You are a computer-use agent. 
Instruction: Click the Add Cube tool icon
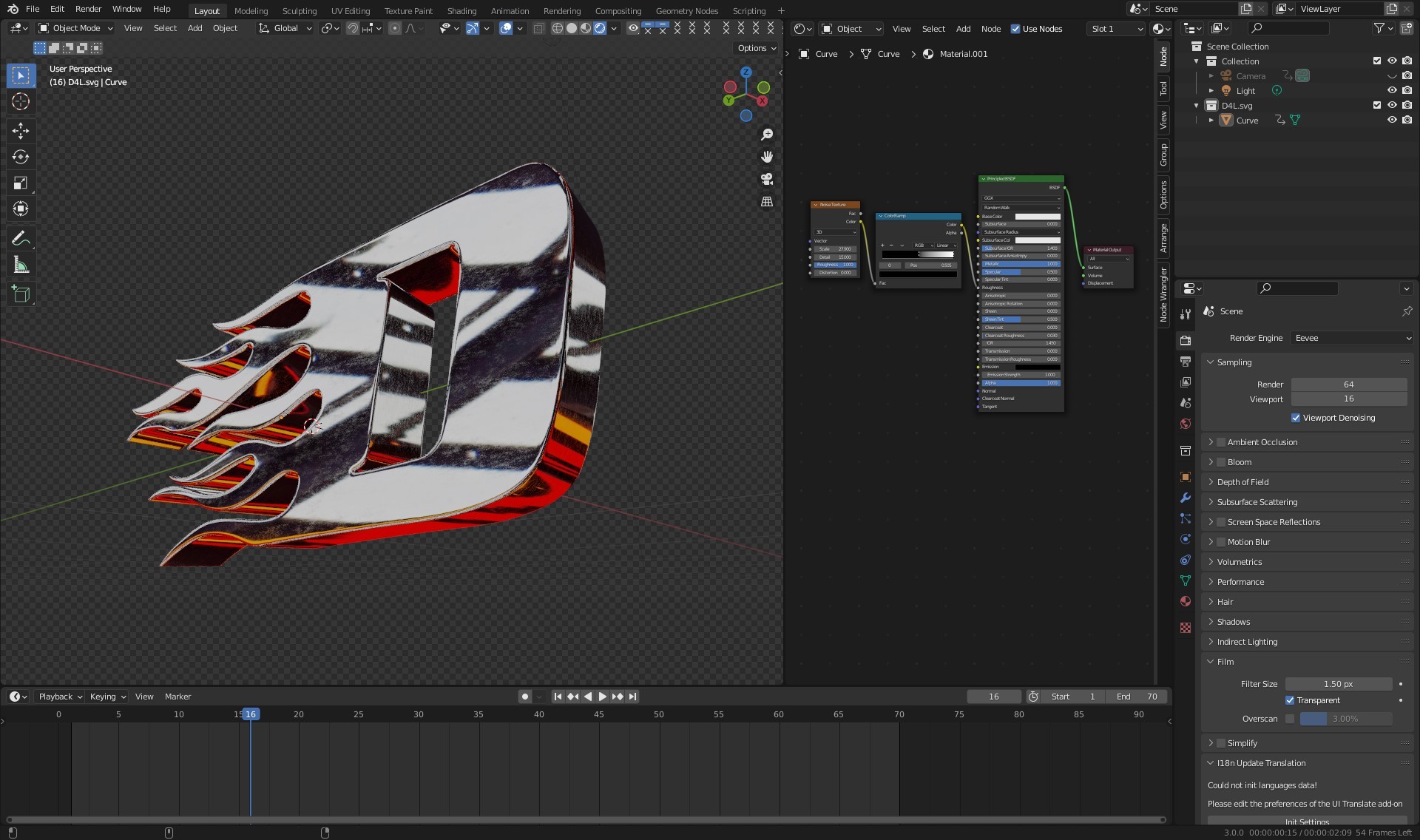pyautogui.click(x=21, y=294)
